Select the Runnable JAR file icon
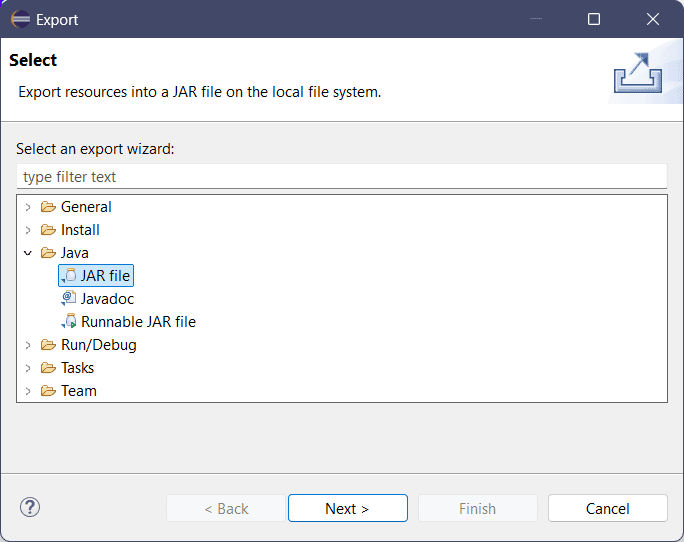Screen dimensions: 684x542 [69, 322]
